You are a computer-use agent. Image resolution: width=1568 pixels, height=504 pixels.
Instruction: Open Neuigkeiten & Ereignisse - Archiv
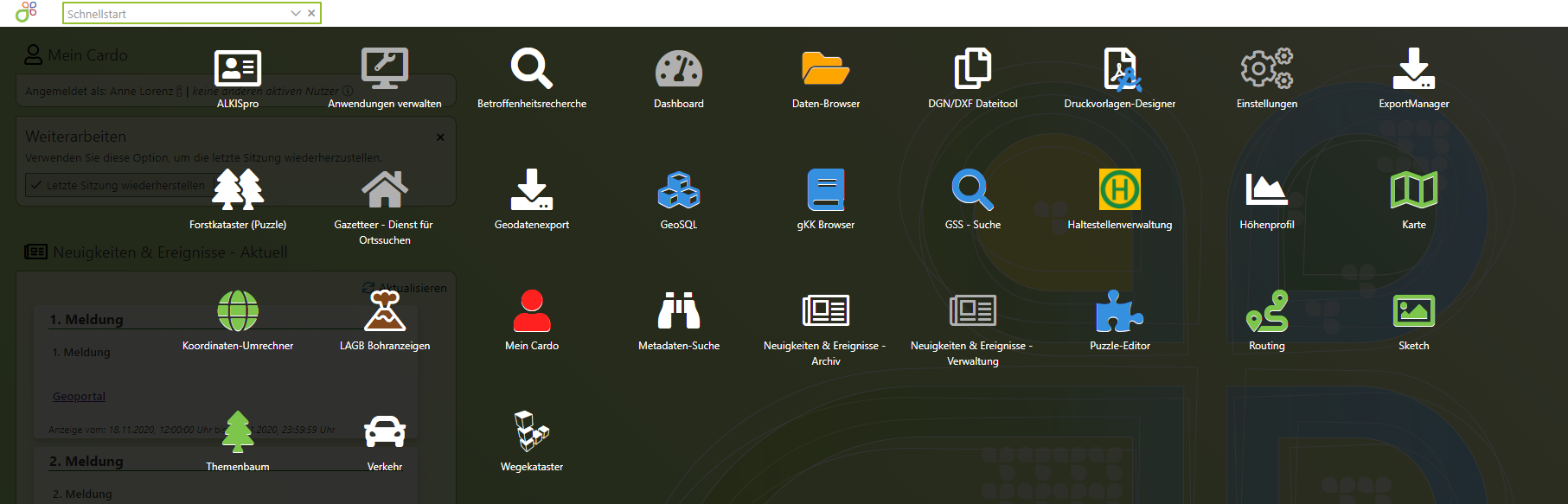[826, 310]
